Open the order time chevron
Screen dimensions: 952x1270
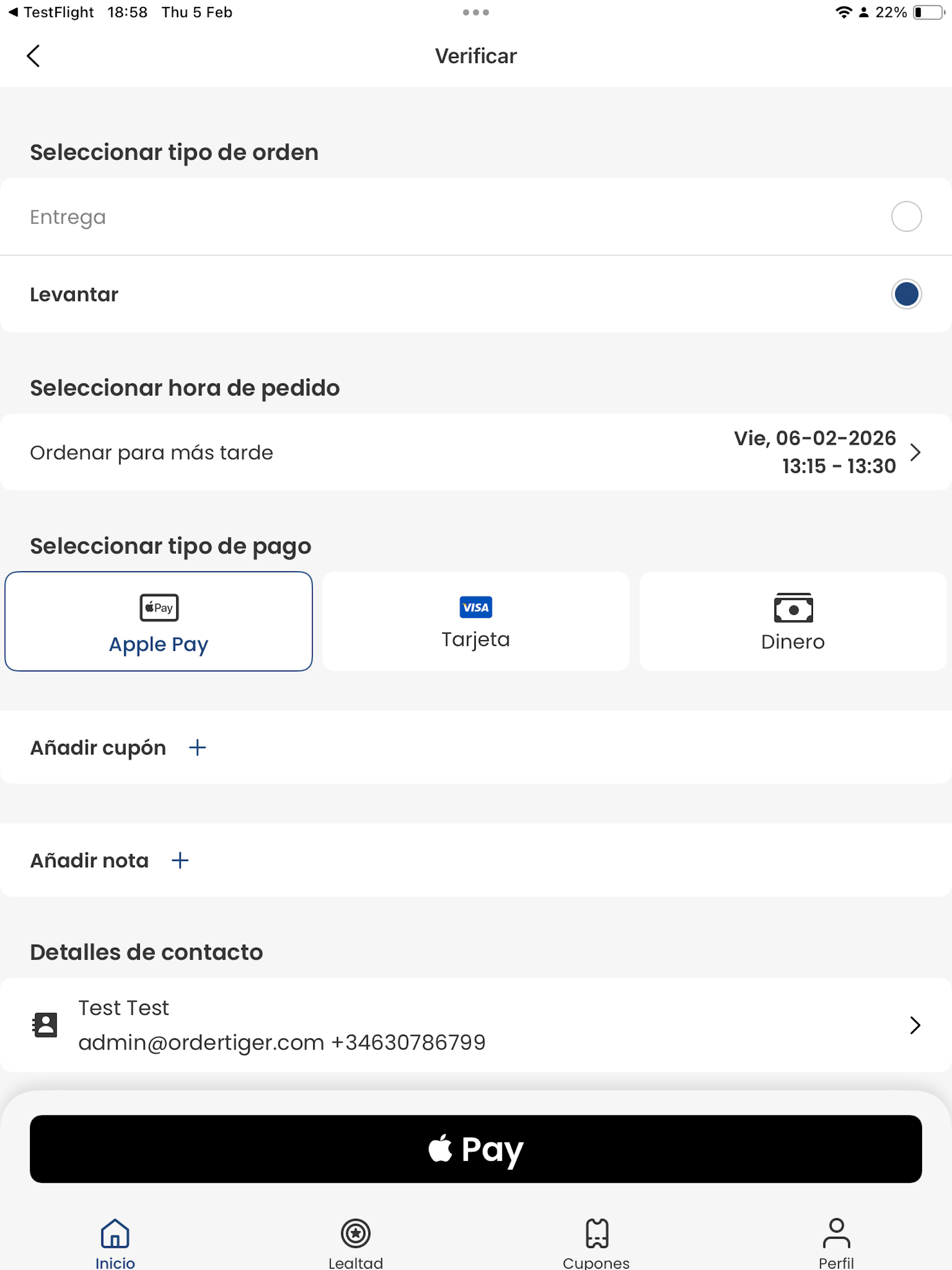915,452
